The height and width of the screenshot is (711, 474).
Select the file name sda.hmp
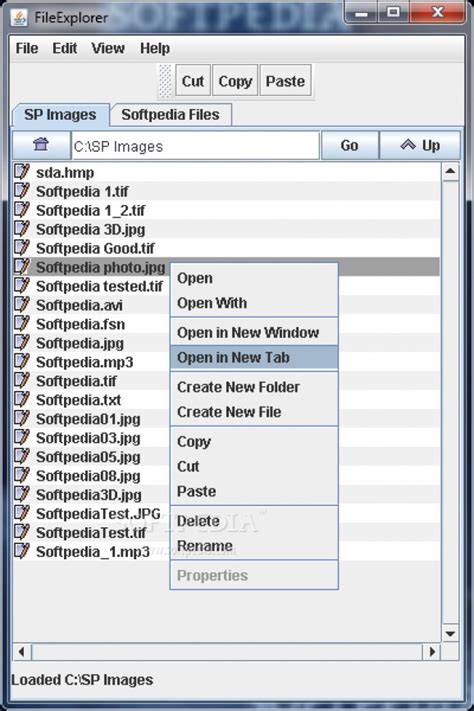tap(65, 172)
